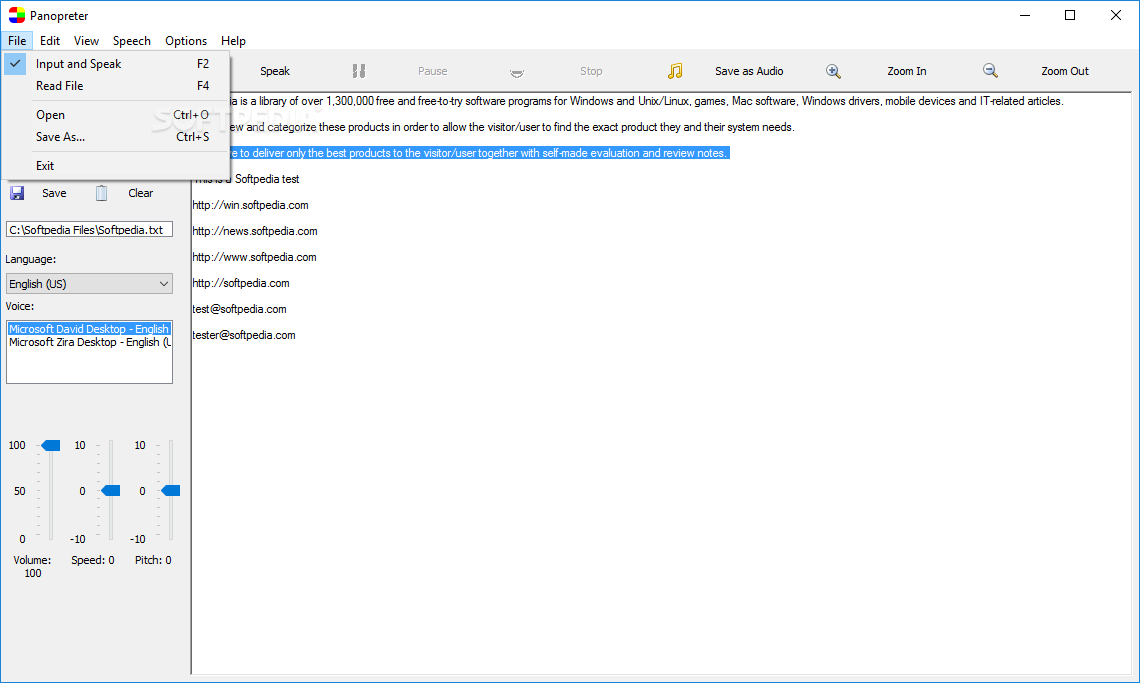
Task: Click the Zoom In label
Action: coord(907,71)
